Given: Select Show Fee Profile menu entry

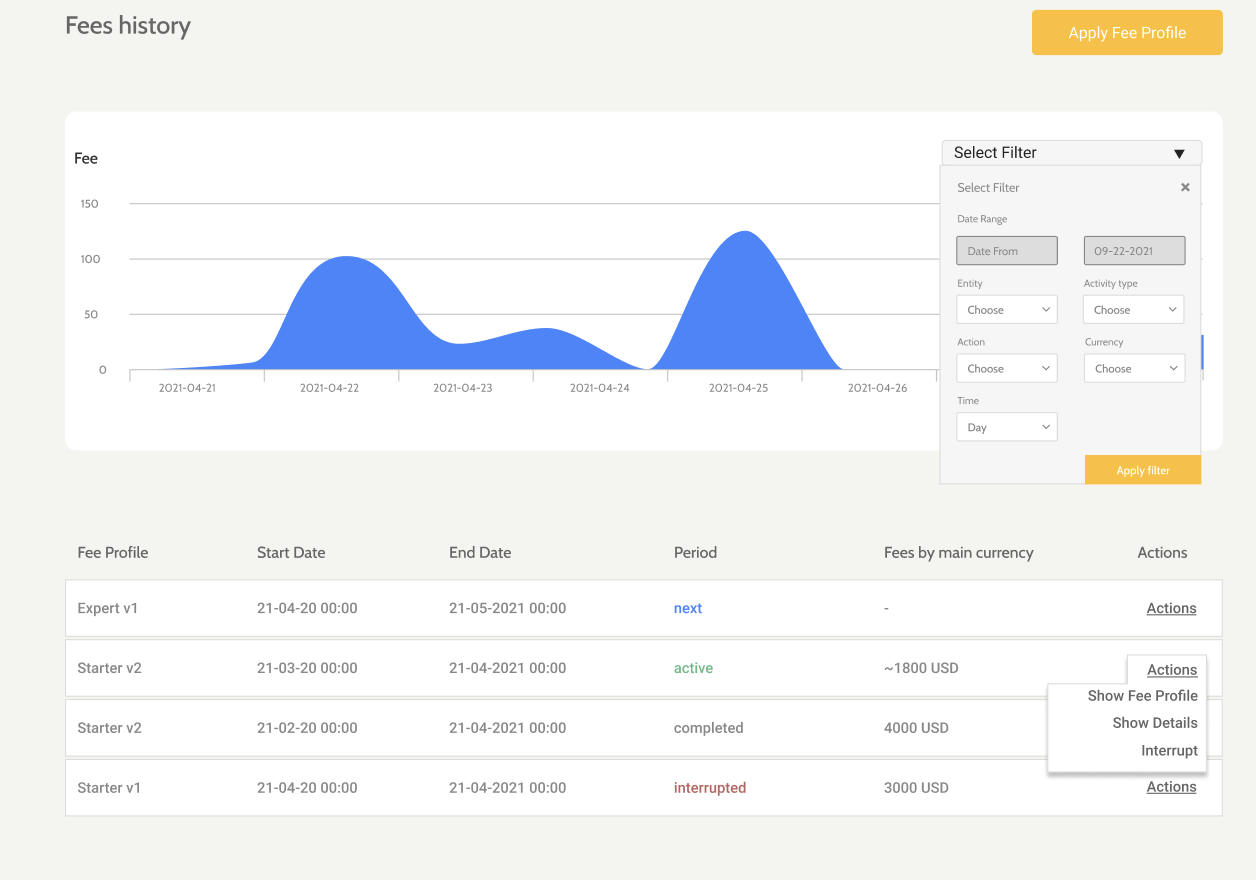Looking at the screenshot, I should pos(1142,696).
